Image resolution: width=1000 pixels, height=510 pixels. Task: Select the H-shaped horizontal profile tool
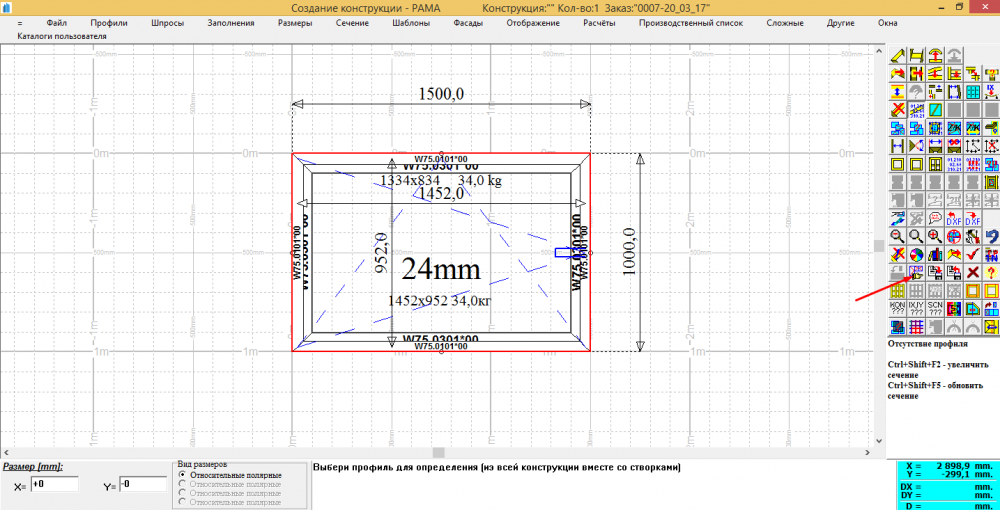(x=916, y=55)
